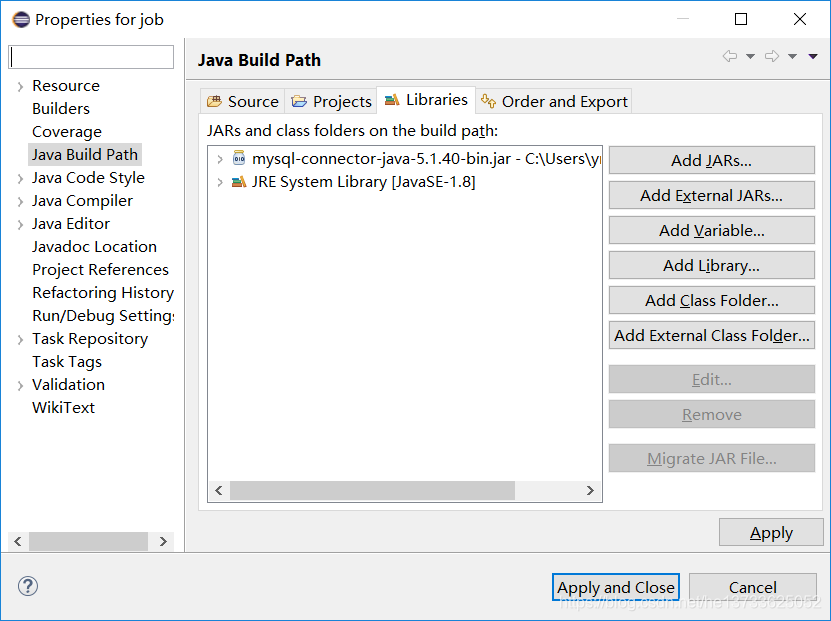Switch to the Source tab
Viewport: 831px width, 621px height.
pos(243,101)
